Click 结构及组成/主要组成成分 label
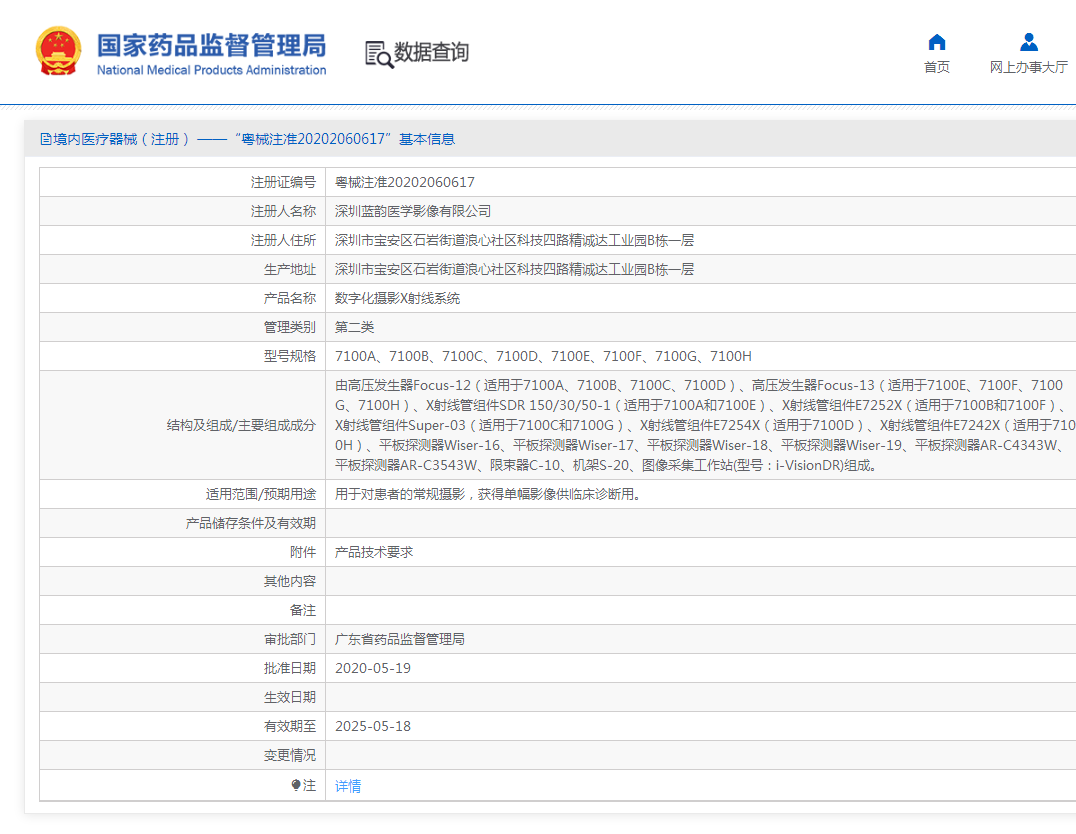The width and height of the screenshot is (1076, 834). click(x=241, y=426)
